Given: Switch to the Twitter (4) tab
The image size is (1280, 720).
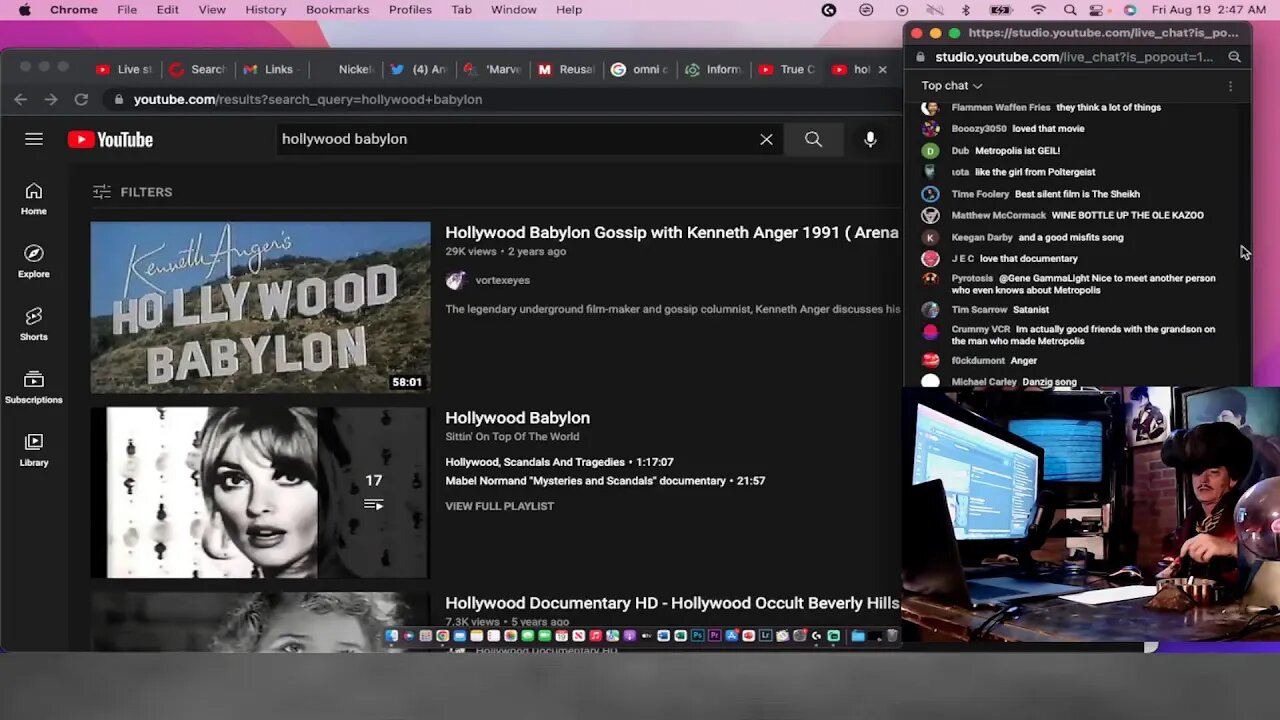Looking at the screenshot, I should tap(419, 69).
